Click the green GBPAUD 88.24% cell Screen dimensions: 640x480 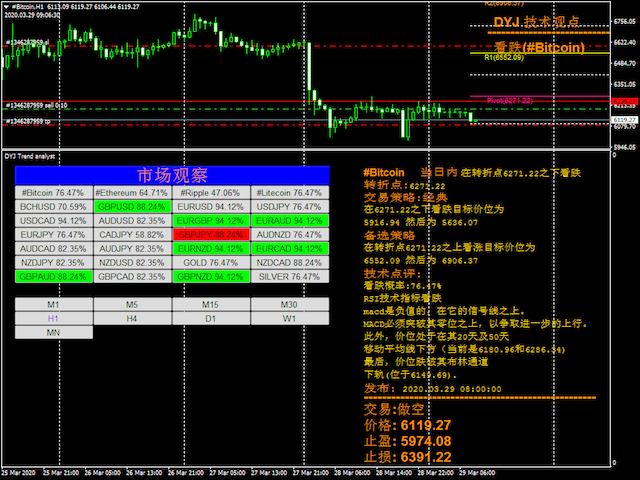click(54, 276)
